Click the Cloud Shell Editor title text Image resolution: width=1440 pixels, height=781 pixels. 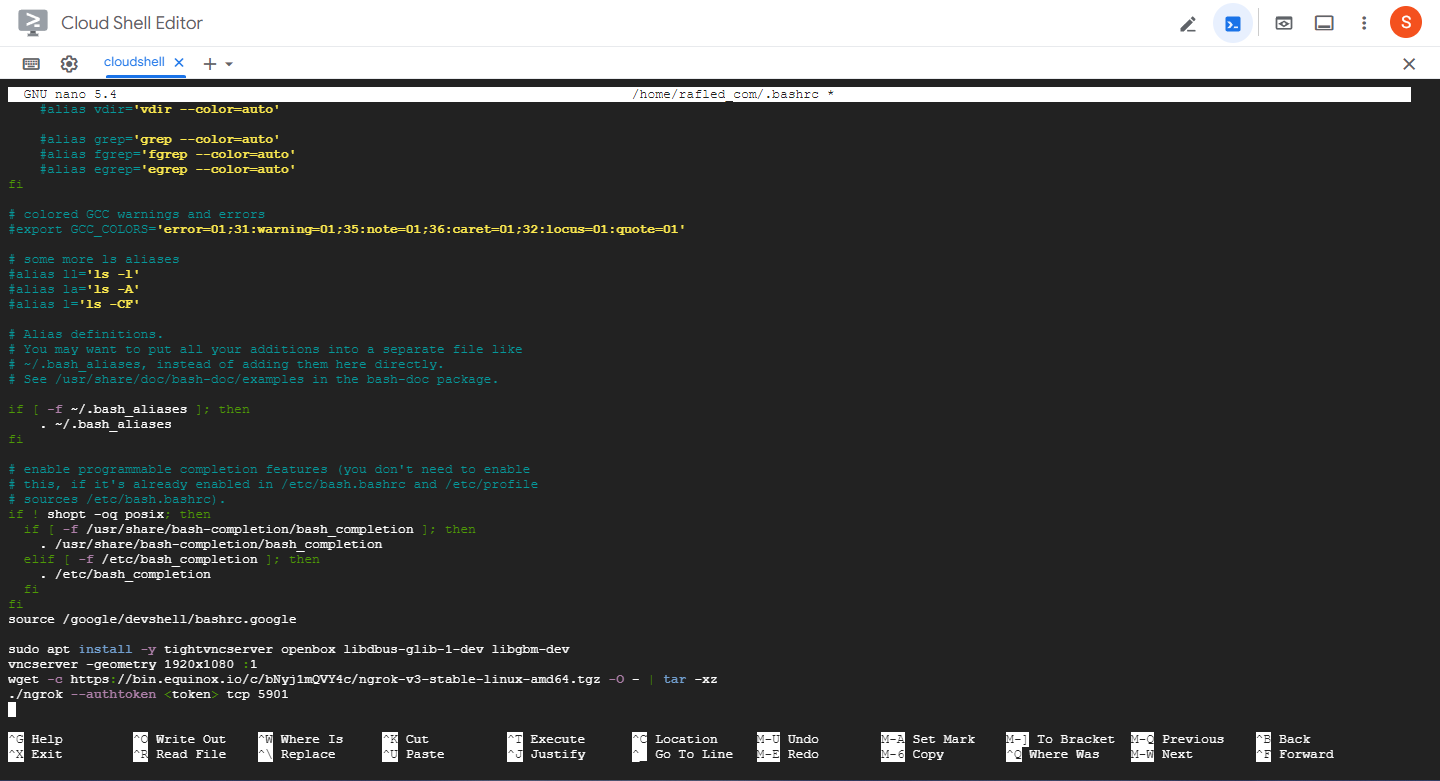pos(133,22)
